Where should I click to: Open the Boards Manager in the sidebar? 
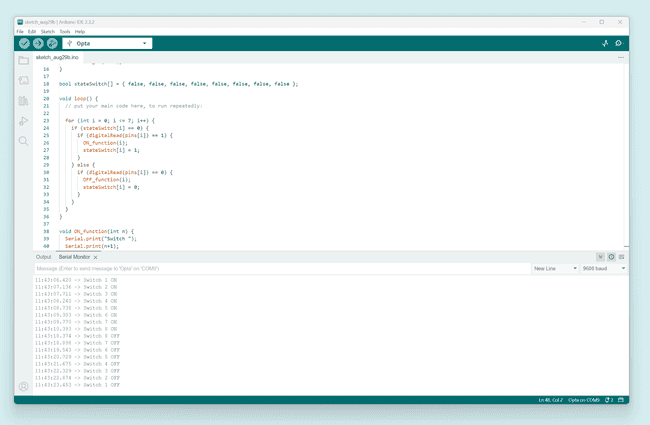pyautogui.click(x=23, y=81)
